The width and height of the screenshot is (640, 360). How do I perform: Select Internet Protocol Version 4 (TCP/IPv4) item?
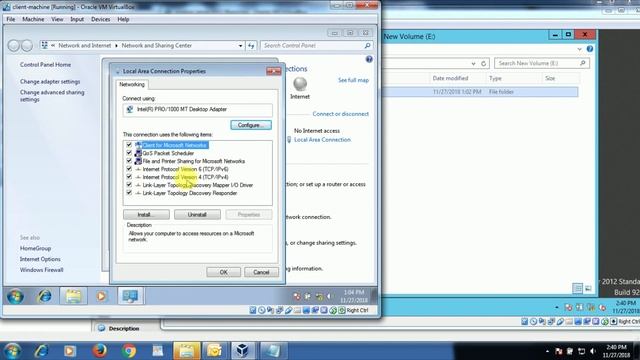(x=185, y=177)
